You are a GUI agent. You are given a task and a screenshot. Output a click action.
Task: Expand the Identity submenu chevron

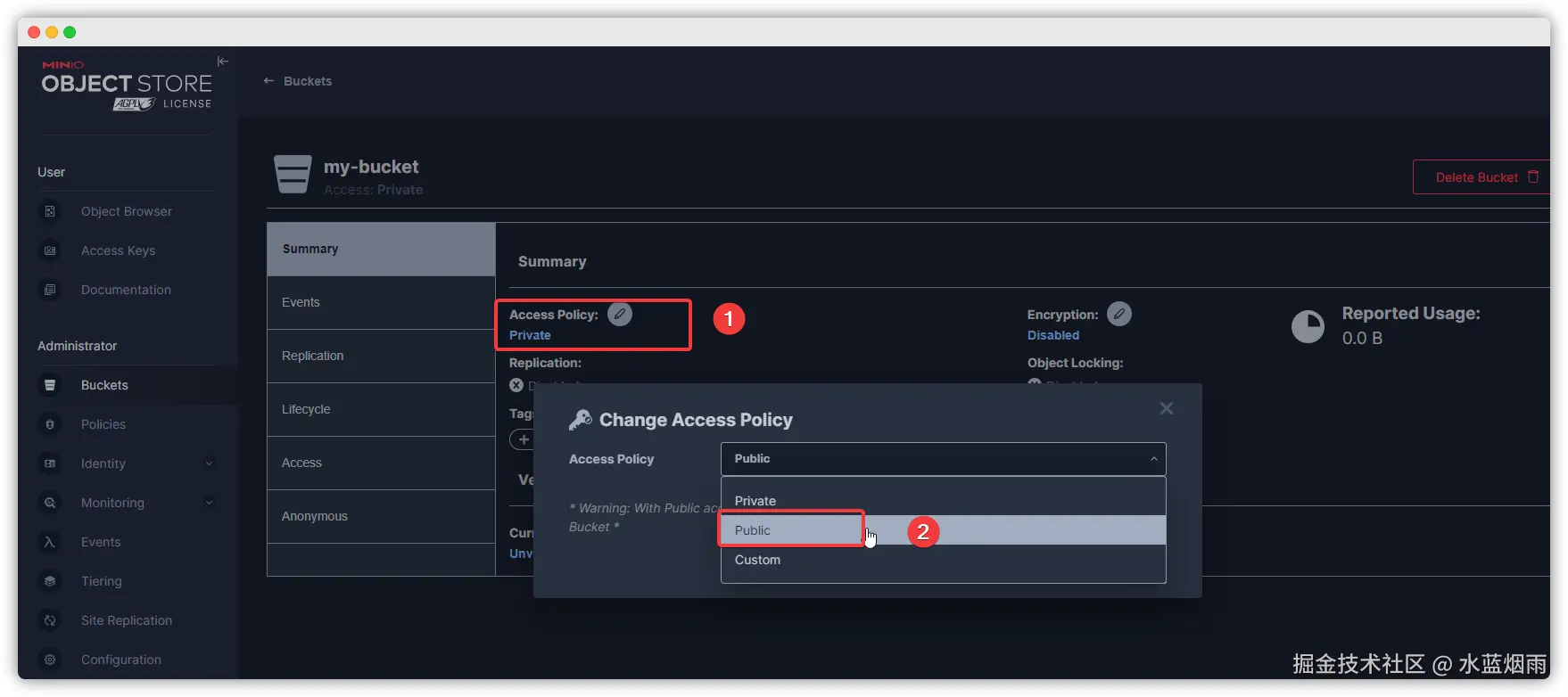(209, 463)
